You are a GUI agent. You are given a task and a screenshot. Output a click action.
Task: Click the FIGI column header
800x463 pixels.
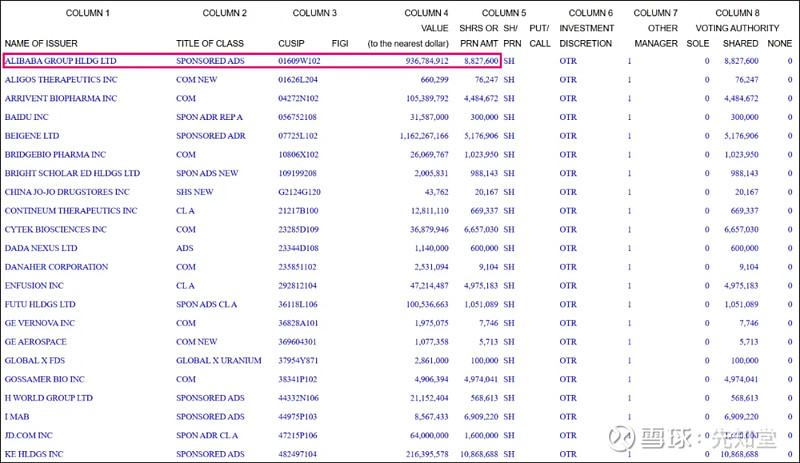click(340, 43)
